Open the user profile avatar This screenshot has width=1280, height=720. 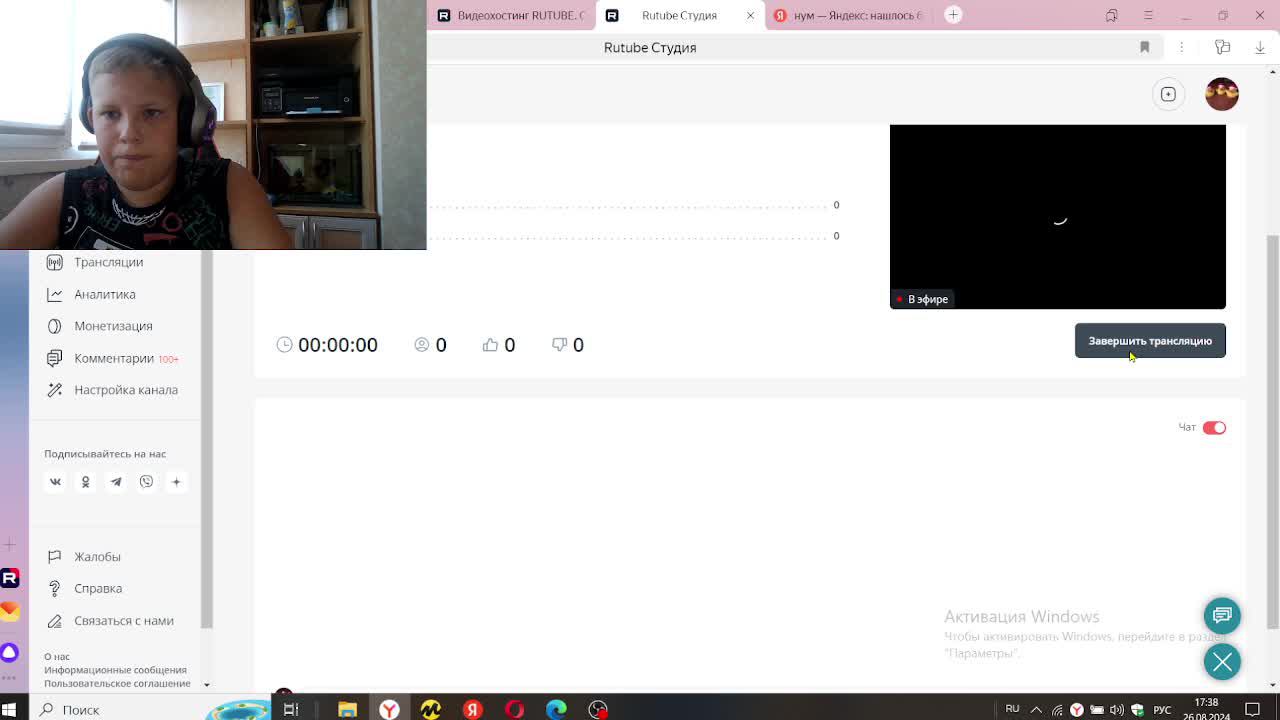click(1221, 94)
